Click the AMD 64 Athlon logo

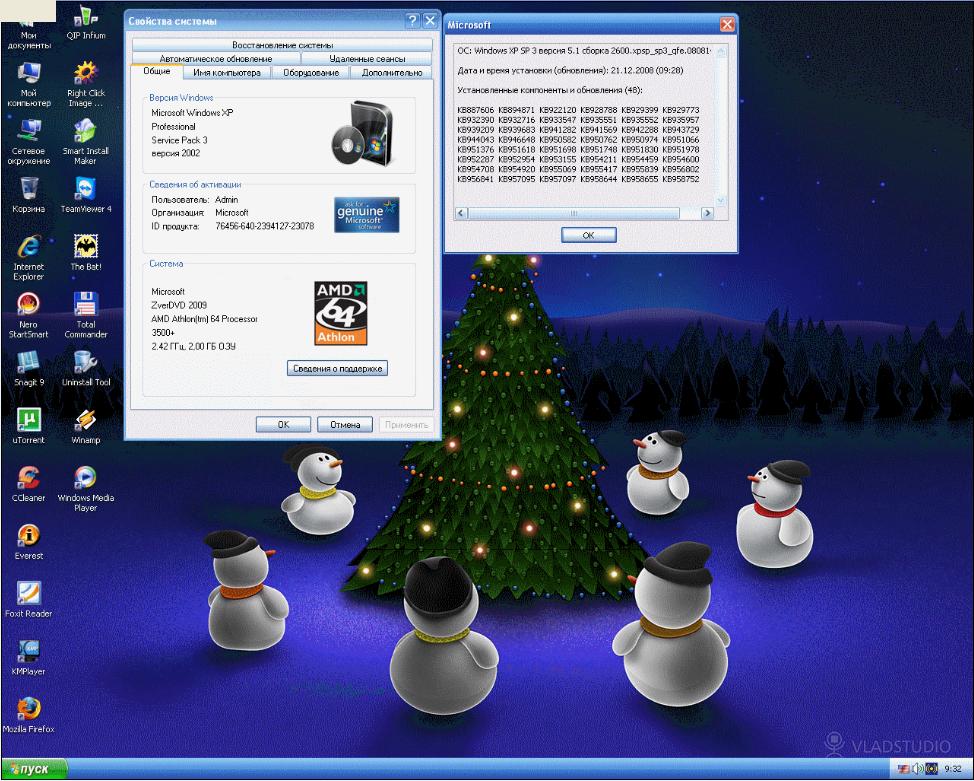(x=340, y=313)
